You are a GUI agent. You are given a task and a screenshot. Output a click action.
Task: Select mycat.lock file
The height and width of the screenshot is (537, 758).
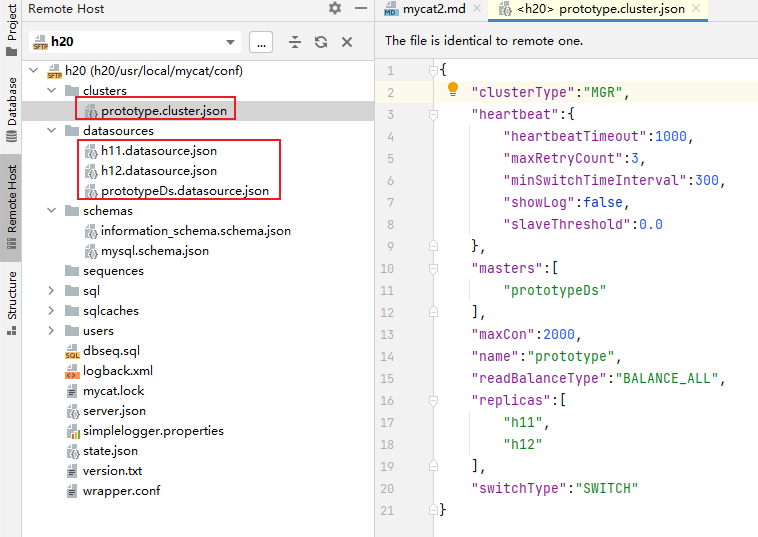coord(114,391)
